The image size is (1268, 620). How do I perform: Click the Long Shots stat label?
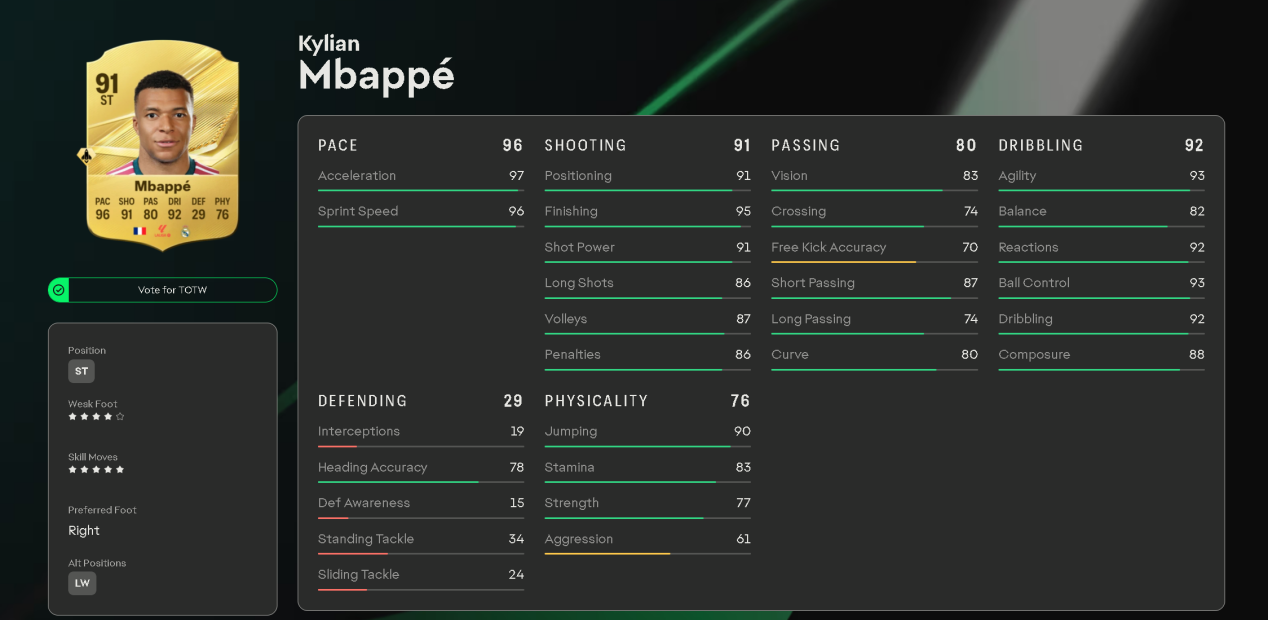click(x=579, y=283)
